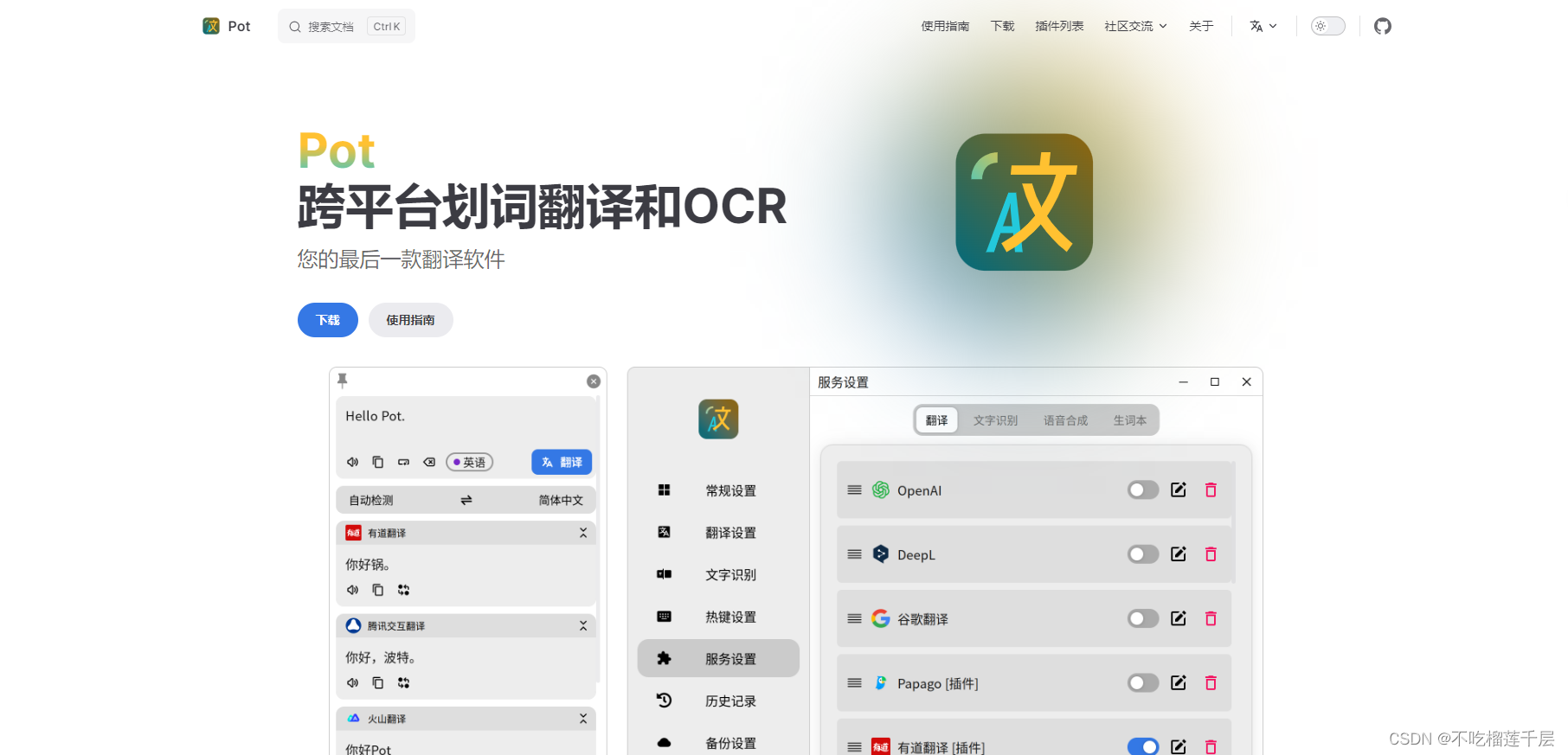Enable the 谷歌翻译 service toggle
This screenshot has width=1568, height=755.
click(x=1143, y=617)
